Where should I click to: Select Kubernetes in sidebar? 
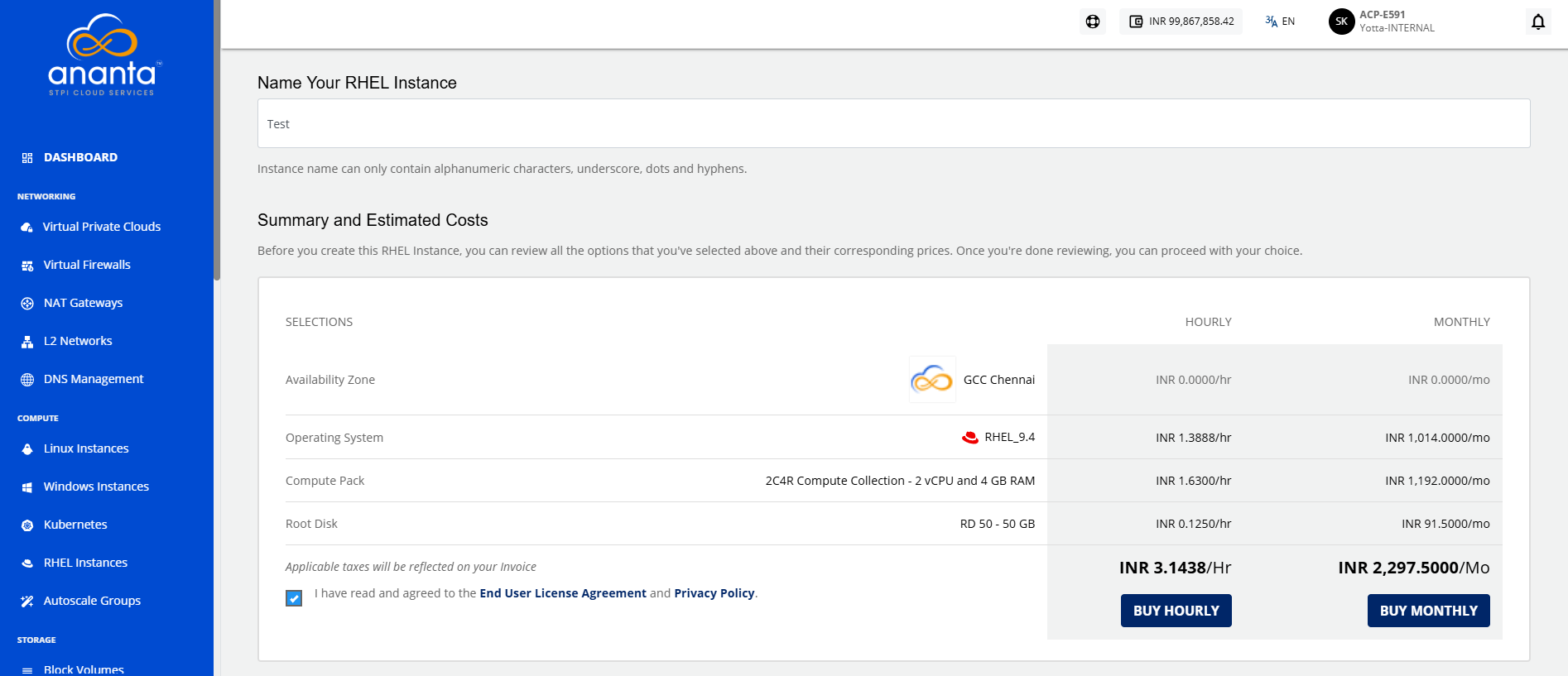(75, 525)
